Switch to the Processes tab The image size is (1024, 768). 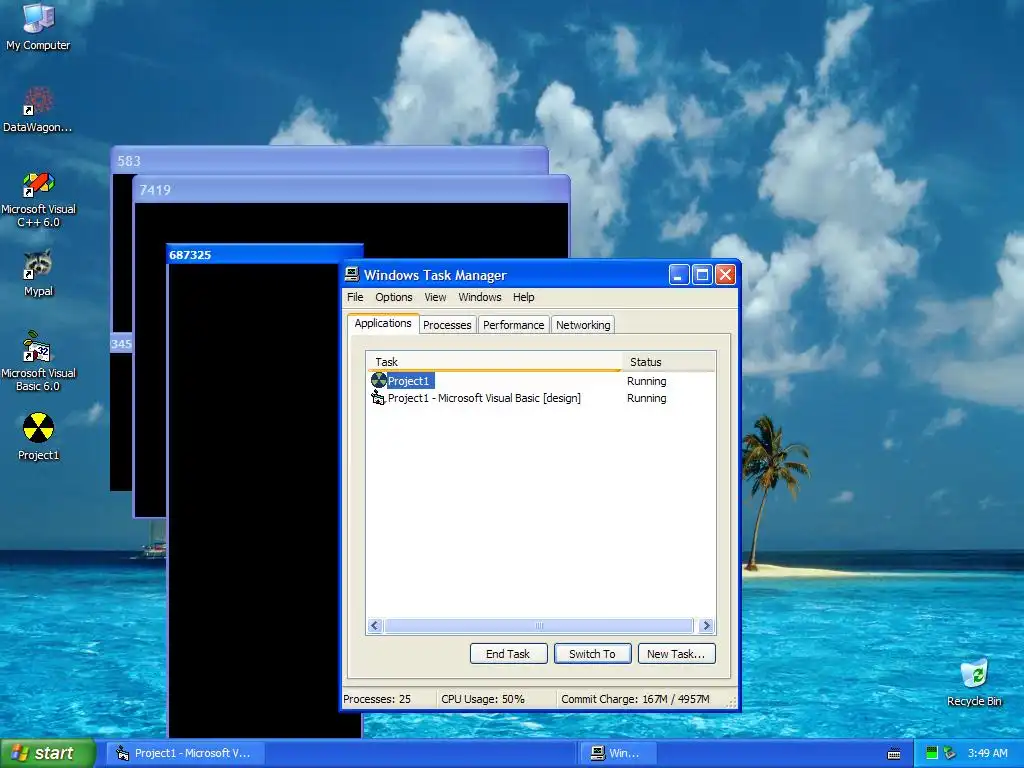point(447,325)
